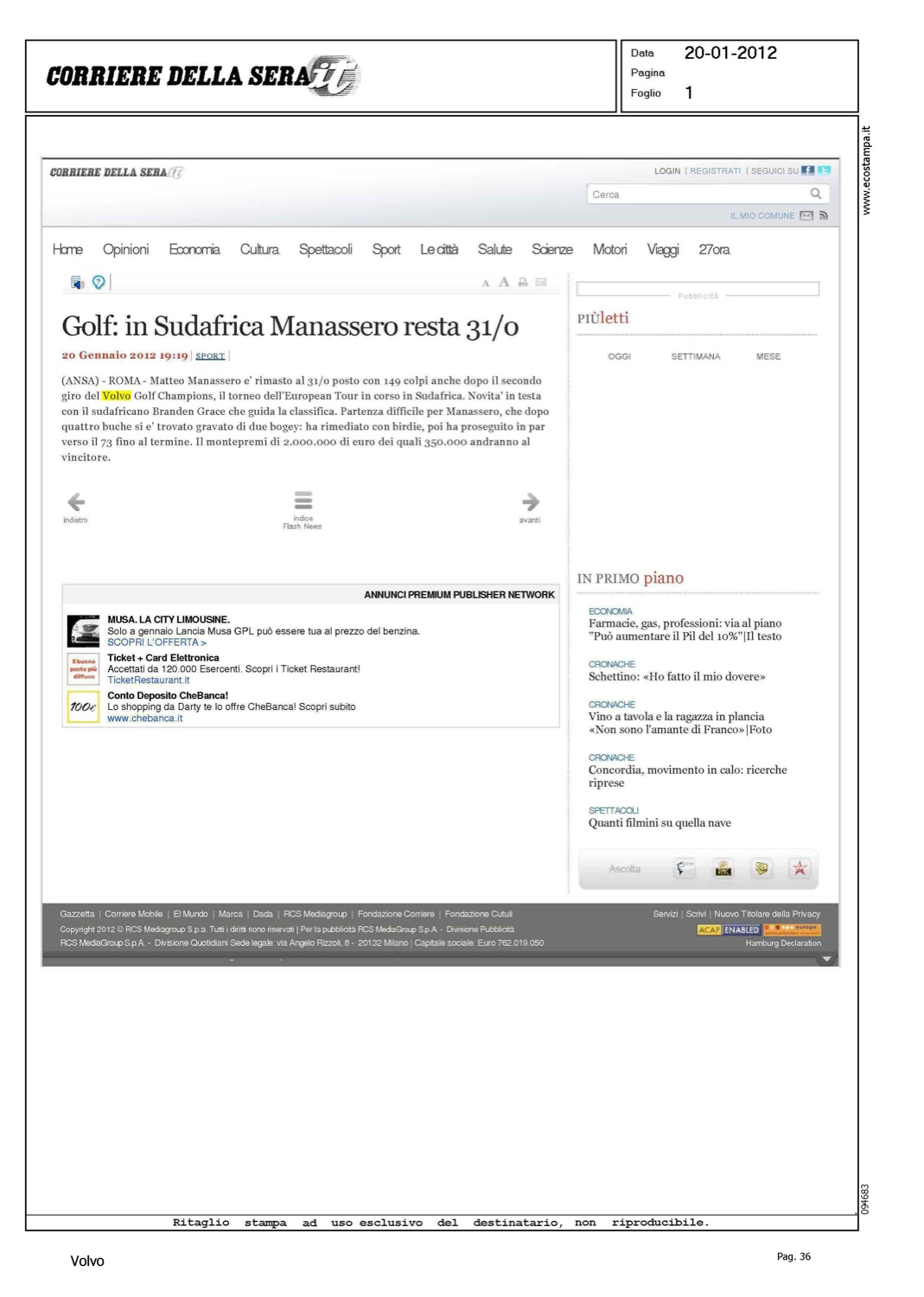The width and height of the screenshot is (924, 1297).
Task: Click the RSS feed icon
Action: tap(823, 215)
